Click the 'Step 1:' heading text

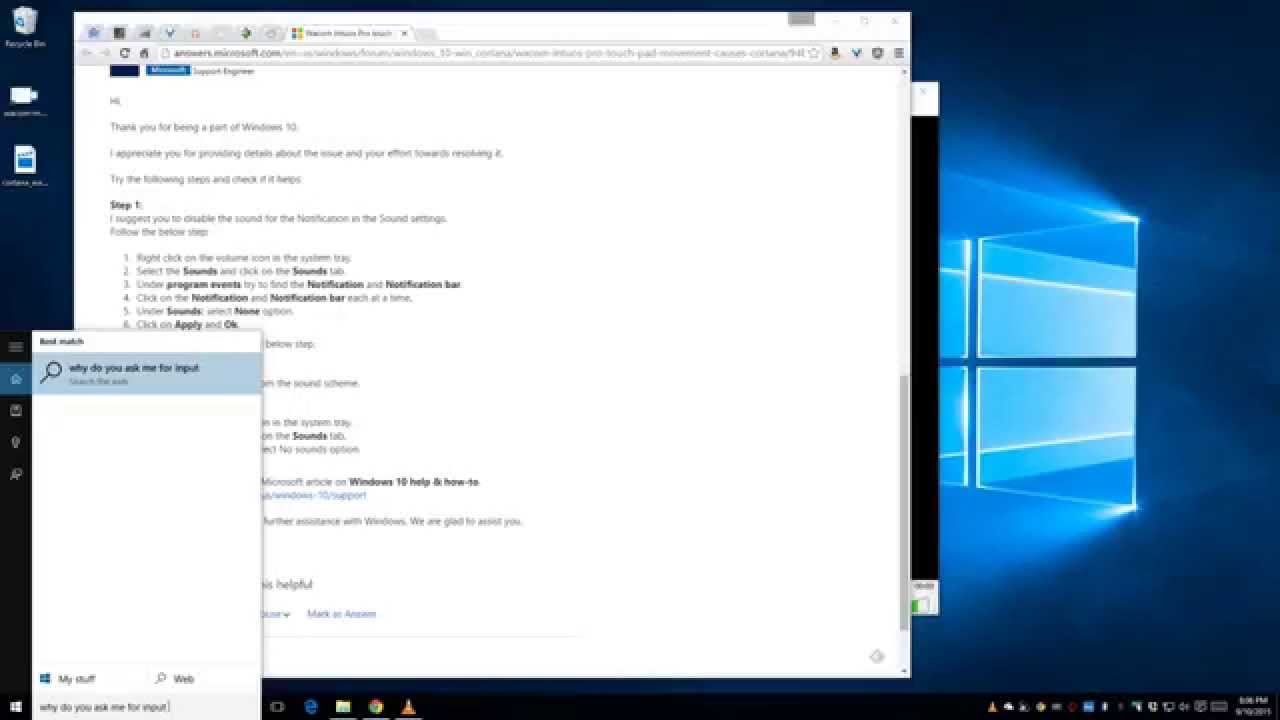[x=126, y=205]
